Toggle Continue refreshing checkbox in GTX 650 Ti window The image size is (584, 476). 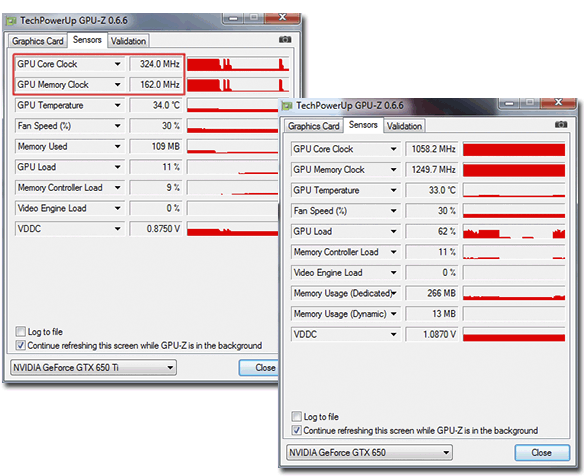click(20, 345)
